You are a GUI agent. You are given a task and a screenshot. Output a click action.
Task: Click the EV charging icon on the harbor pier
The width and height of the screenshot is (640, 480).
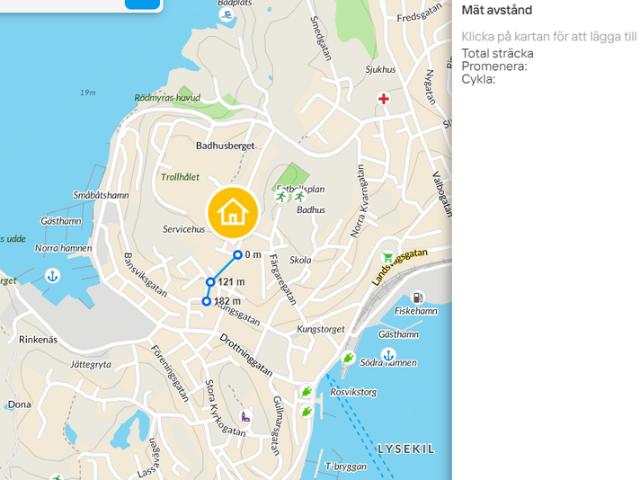pyautogui.click(x=348, y=358)
